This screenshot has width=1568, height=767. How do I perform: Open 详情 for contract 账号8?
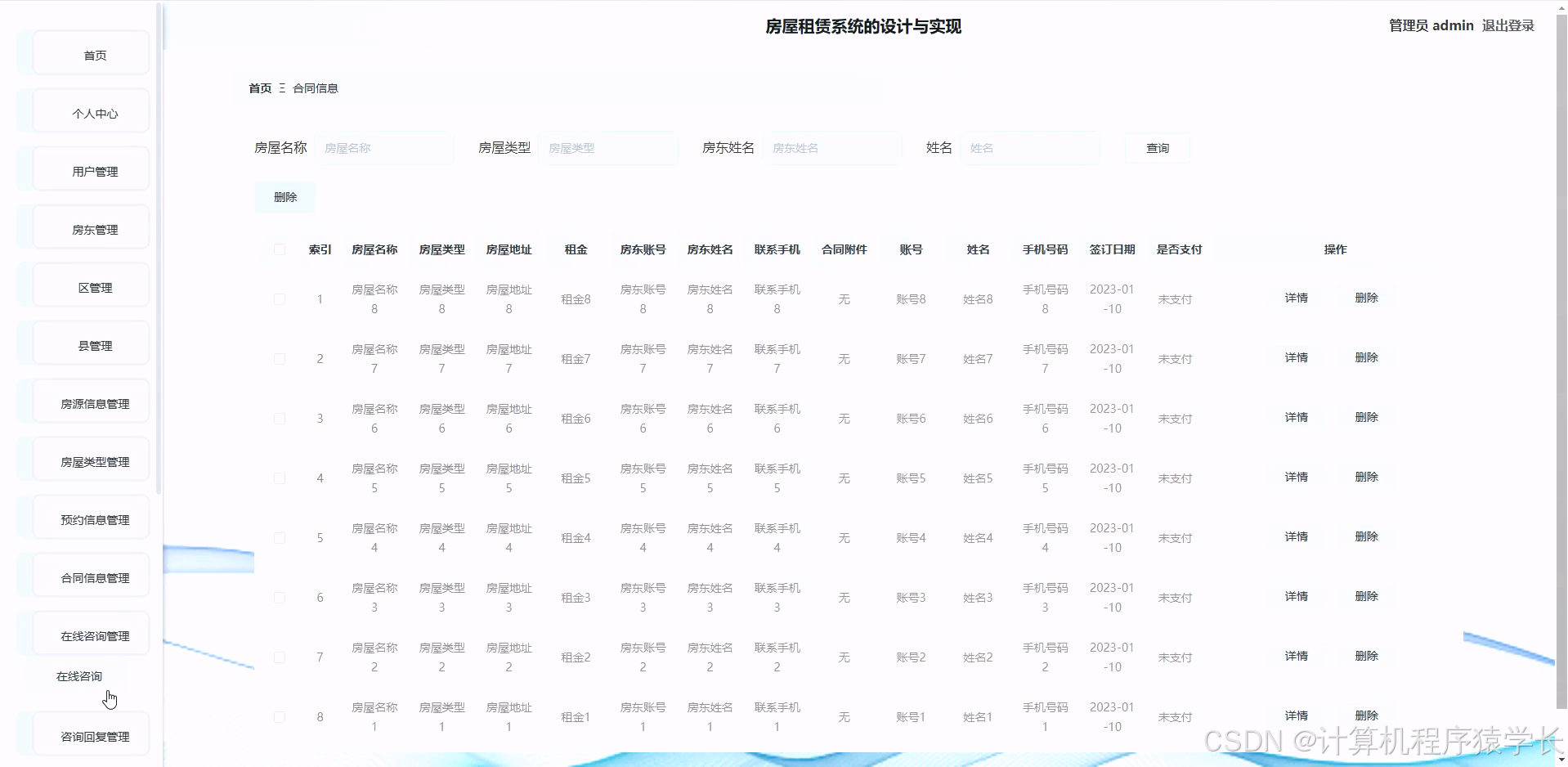click(1295, 298)
